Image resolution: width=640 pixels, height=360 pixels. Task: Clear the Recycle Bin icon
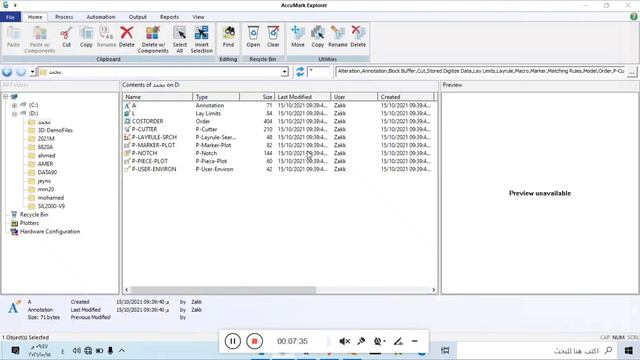(x=273, y=33)
